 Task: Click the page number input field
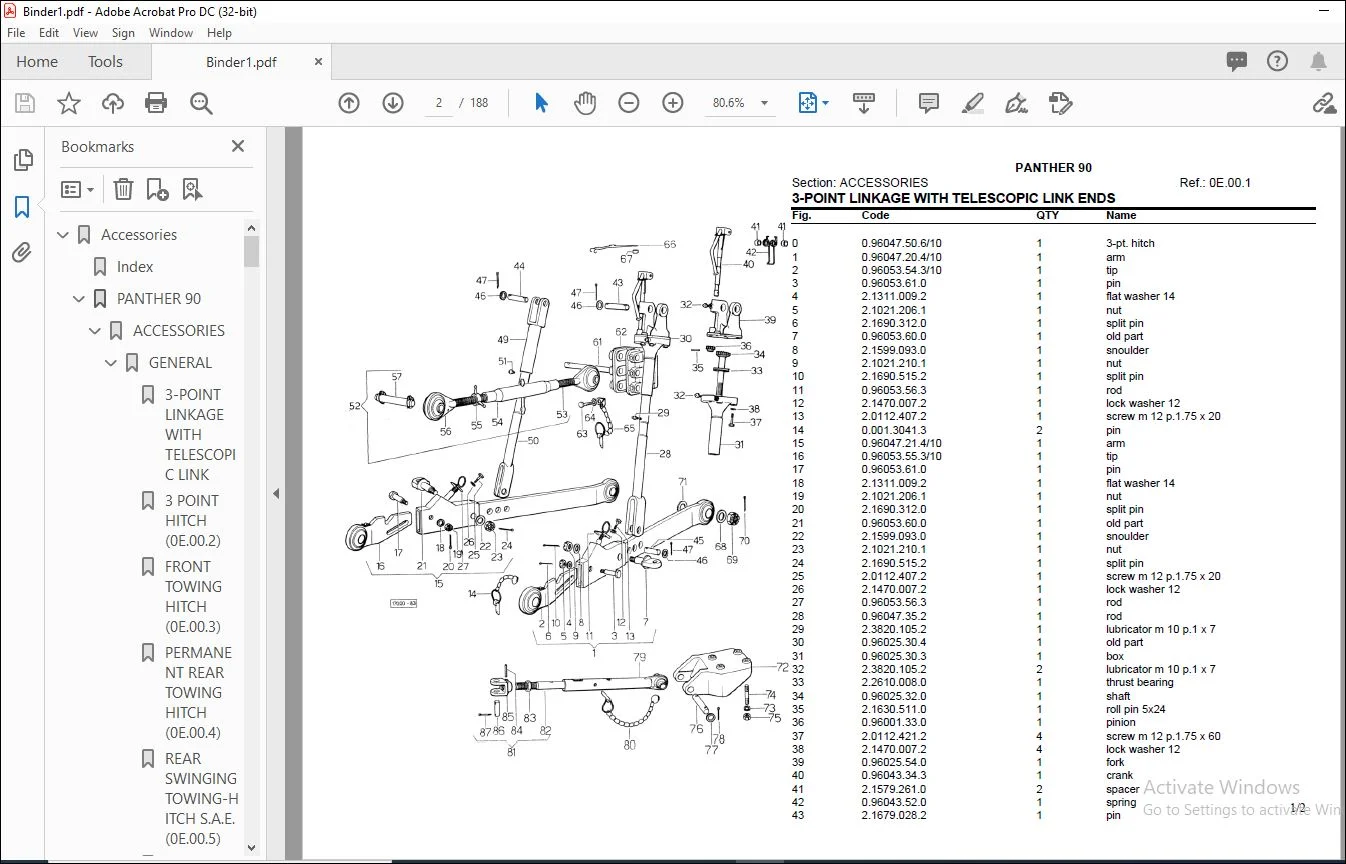click(439, 103)
